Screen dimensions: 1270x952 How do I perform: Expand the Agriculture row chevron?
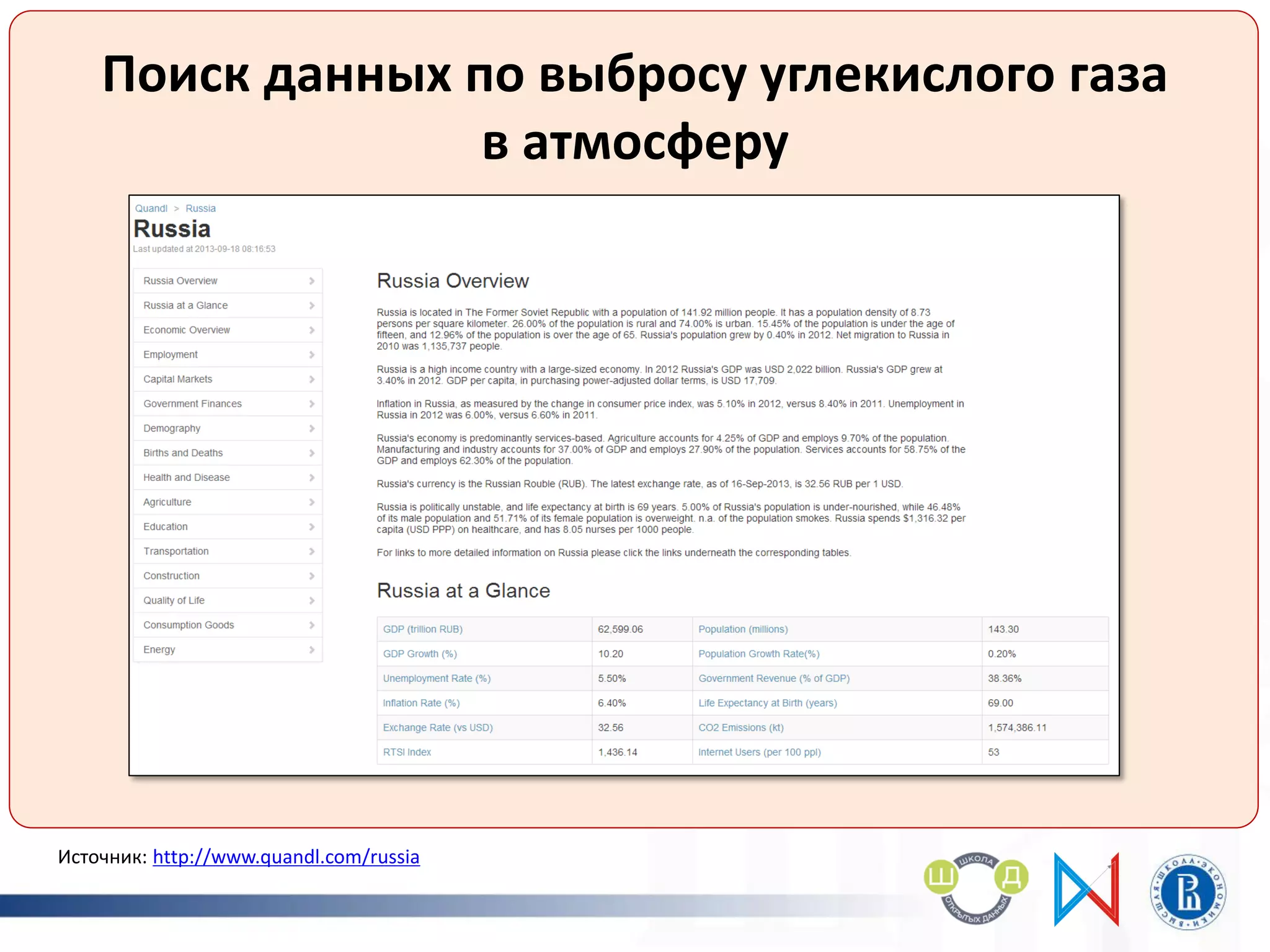tap(312, 502)
